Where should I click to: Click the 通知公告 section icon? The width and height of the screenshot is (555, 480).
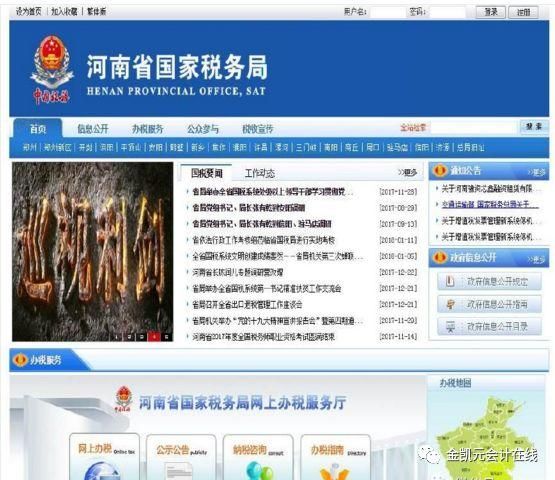[440, 171]
